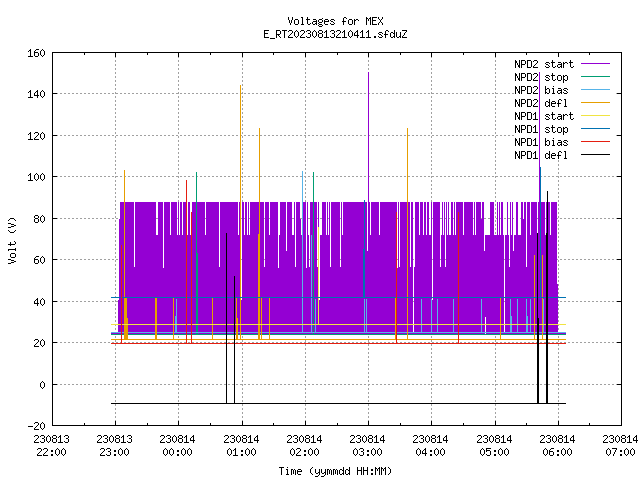The image size is (640, 480).
Task: Click the x-axis tick label 230814 07:00
Action: (x=620, y=446)
